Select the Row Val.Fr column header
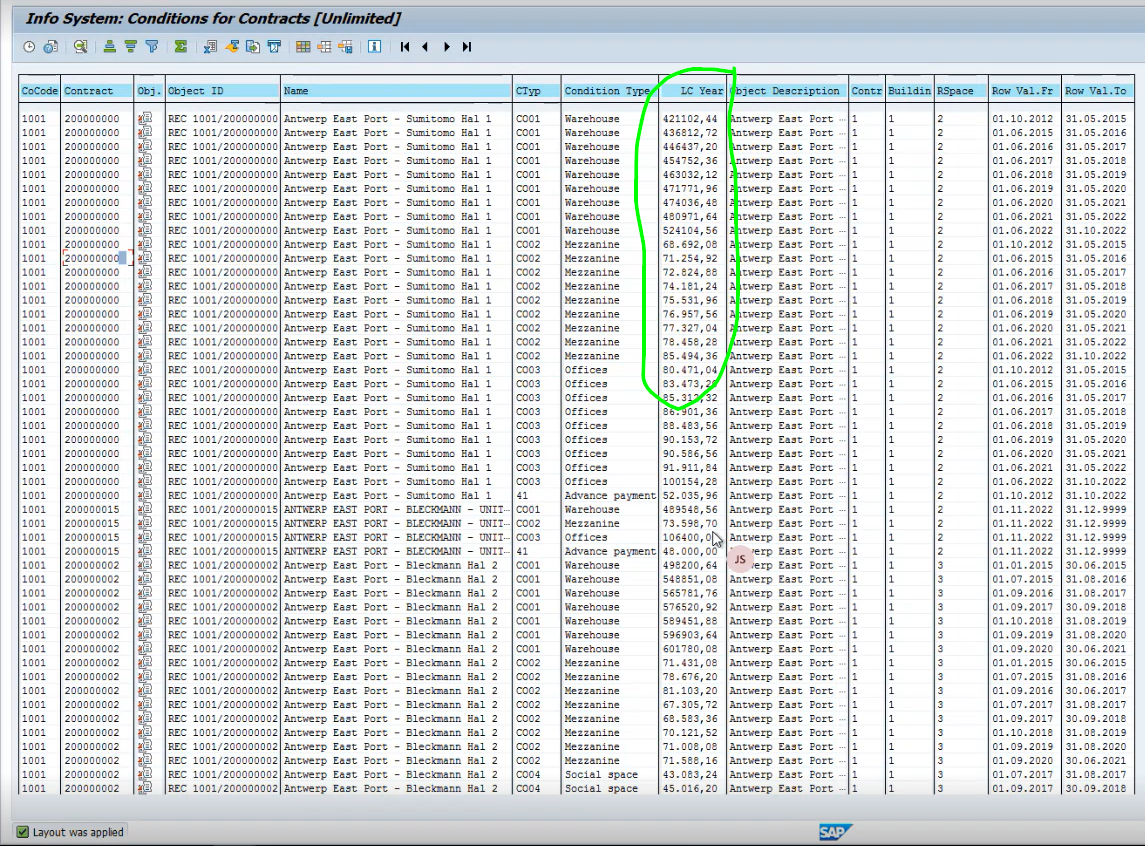The width and height of the screenshot is (1145, 846). click(1025, 91)
